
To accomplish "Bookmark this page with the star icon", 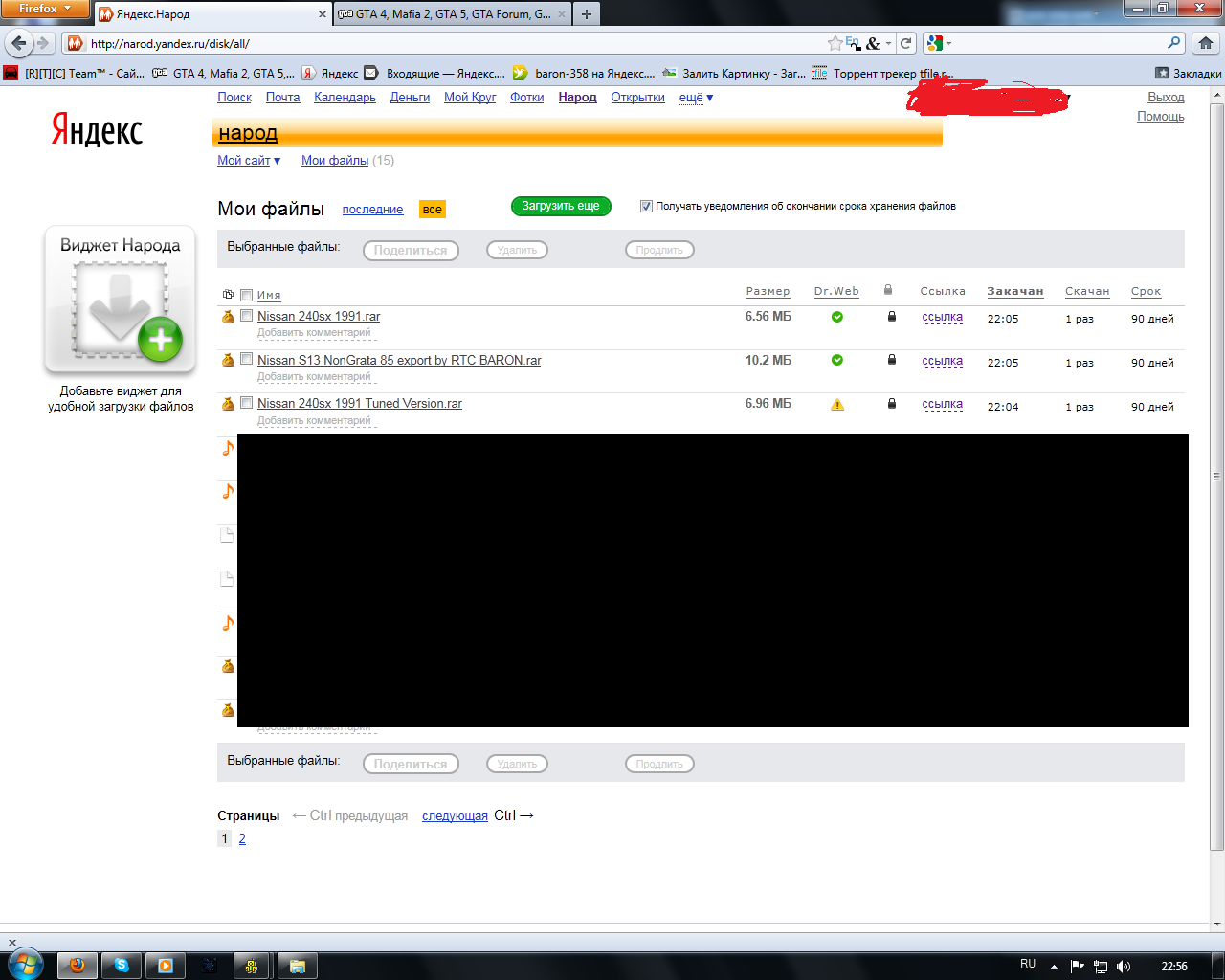I will (835, 43).
